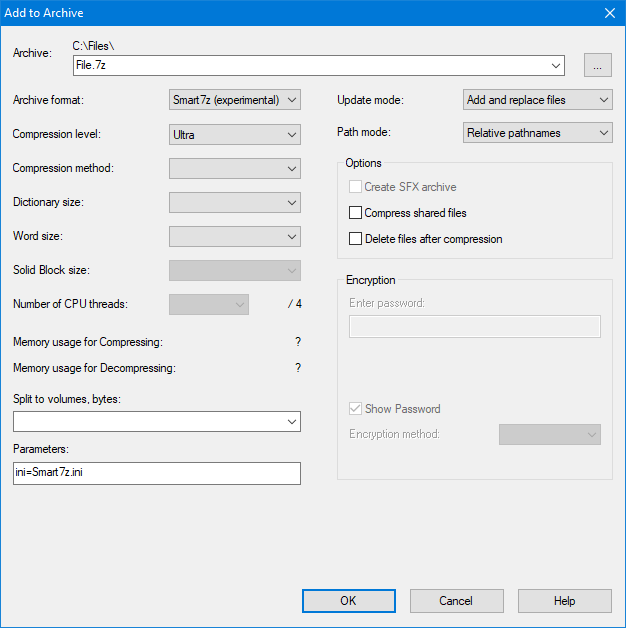Expand the archive filename dropdown
The image size is (626, 628).
pyautogui.click(x=556, y=66)
